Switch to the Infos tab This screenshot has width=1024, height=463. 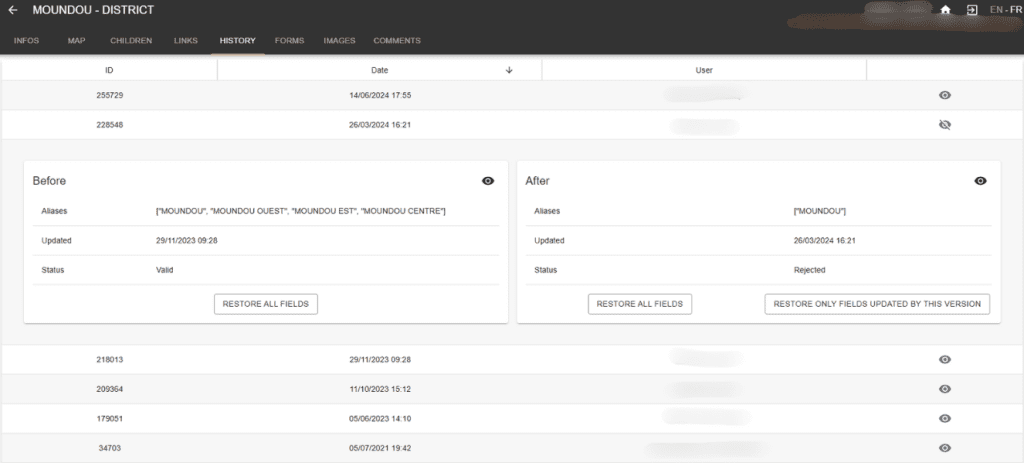26,41
